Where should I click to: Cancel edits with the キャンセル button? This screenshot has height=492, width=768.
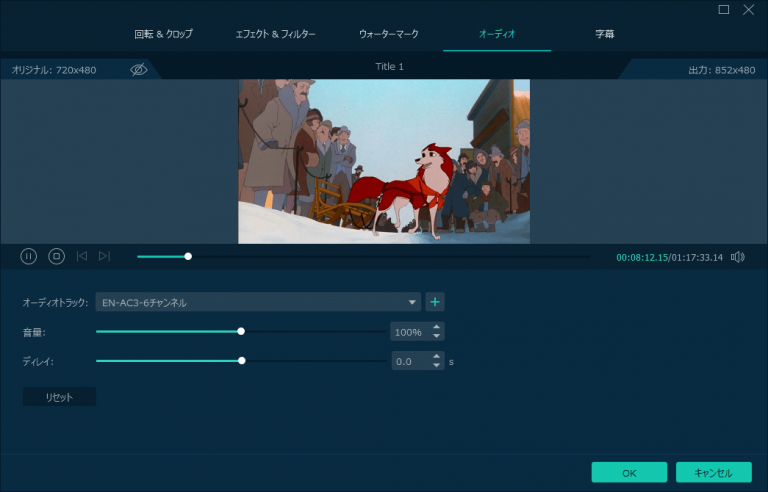coord(713,472)
